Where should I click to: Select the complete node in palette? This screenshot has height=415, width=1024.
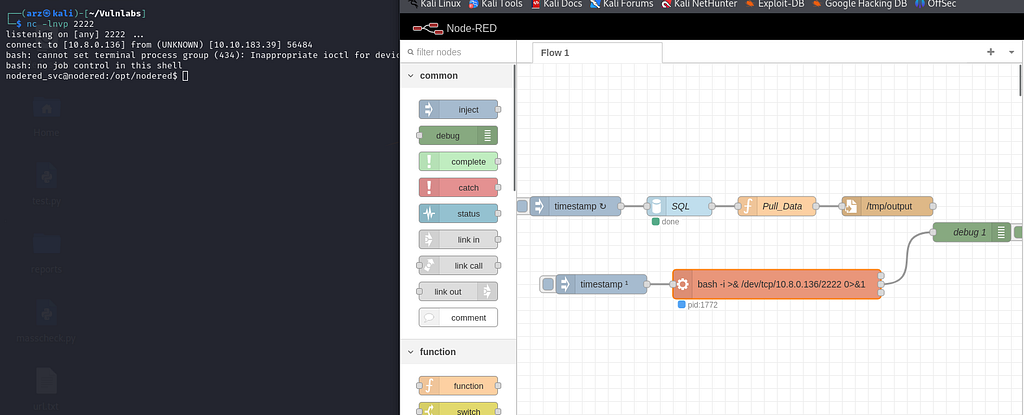pyautogui.click(x=458, y=161)
